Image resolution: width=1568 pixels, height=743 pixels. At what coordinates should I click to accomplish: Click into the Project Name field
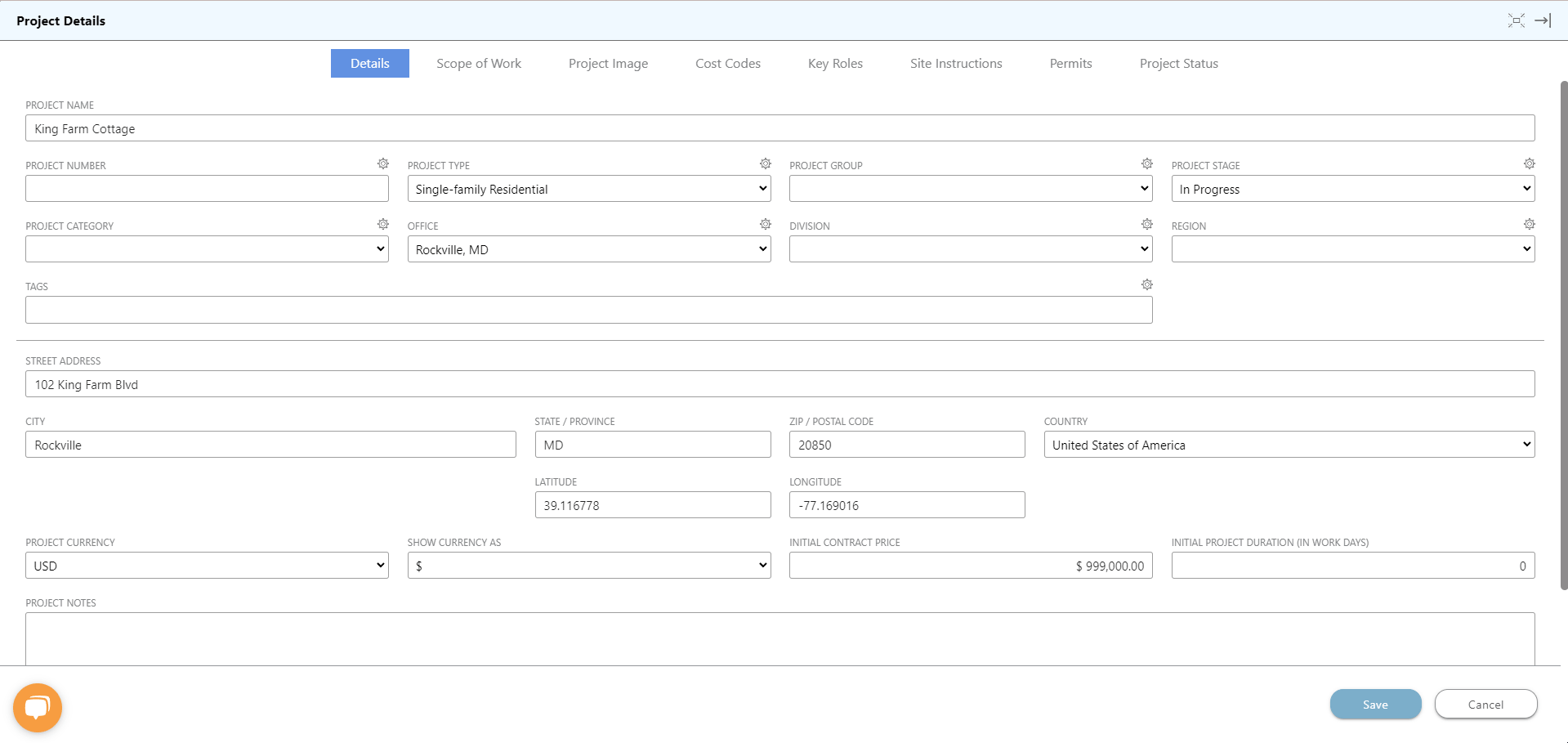point(780,128)
